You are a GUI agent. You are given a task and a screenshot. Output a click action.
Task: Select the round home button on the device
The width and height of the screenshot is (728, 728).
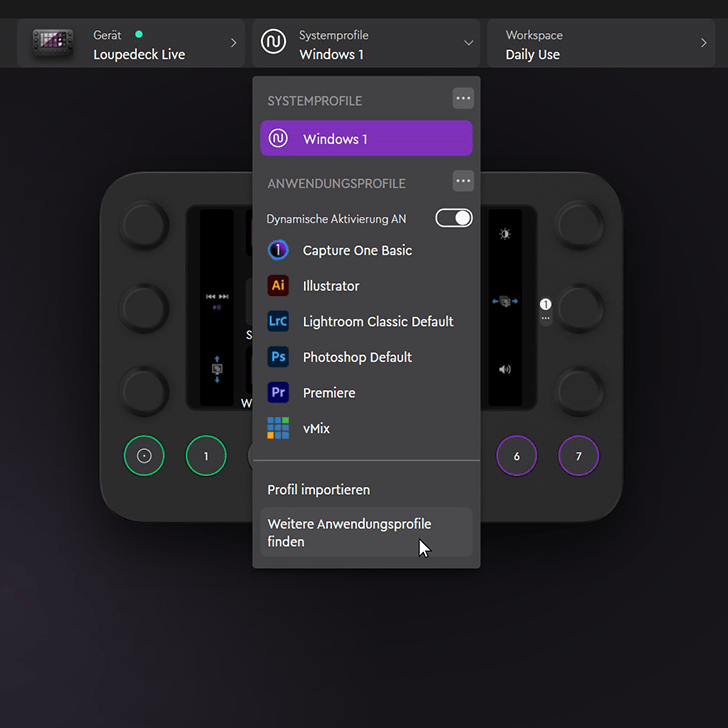point(144,456)
